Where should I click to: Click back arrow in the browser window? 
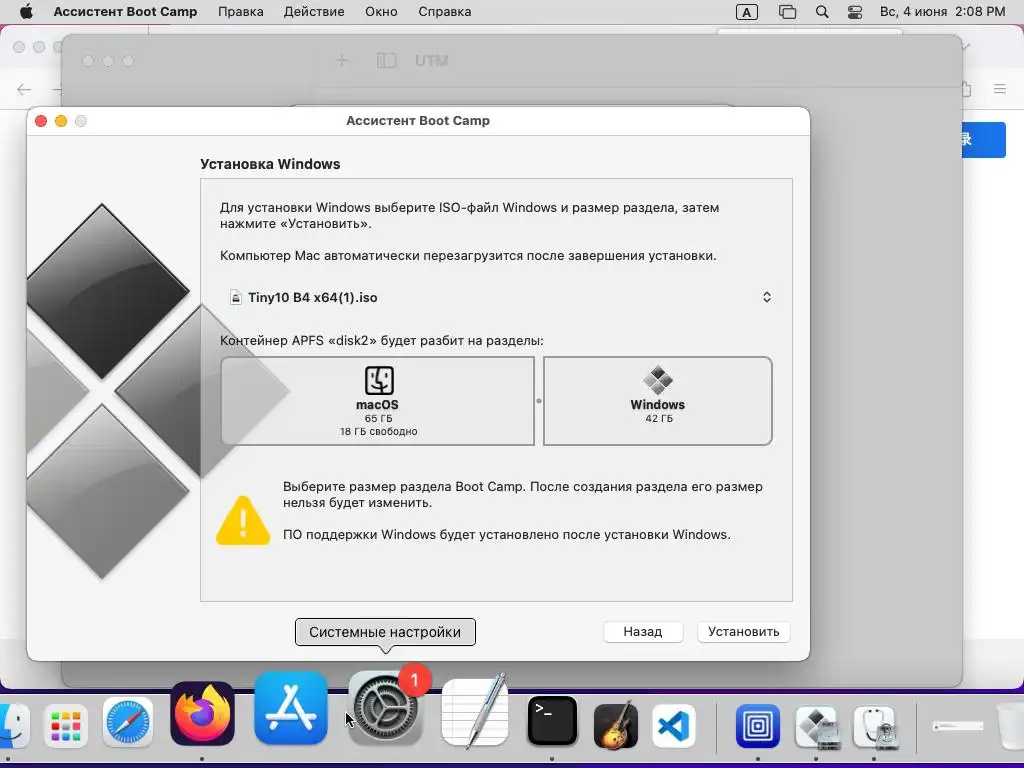tap(24, 89)
